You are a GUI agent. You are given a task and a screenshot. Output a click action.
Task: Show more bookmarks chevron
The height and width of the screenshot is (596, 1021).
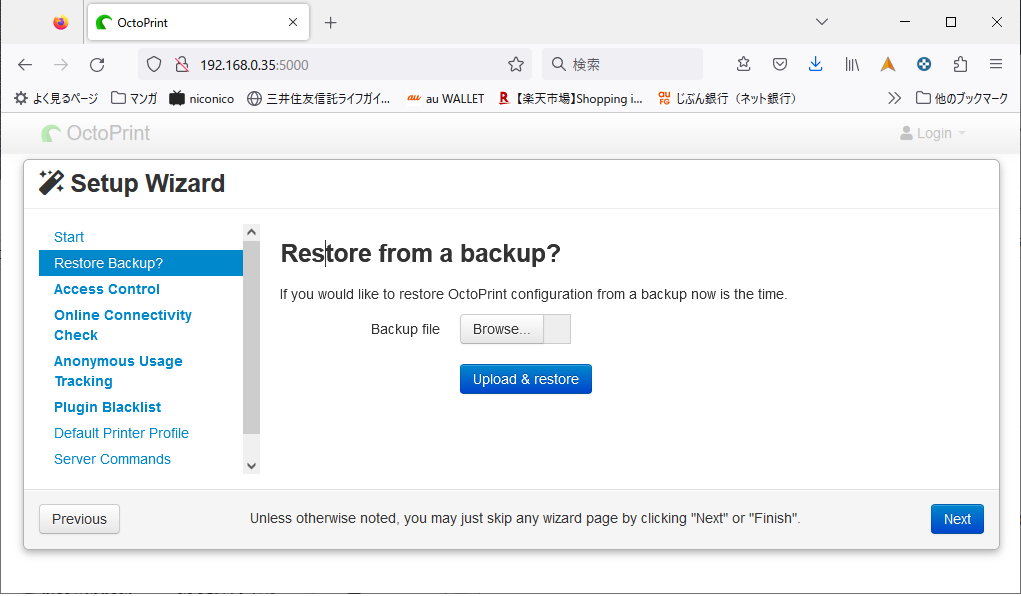(894, 98)
